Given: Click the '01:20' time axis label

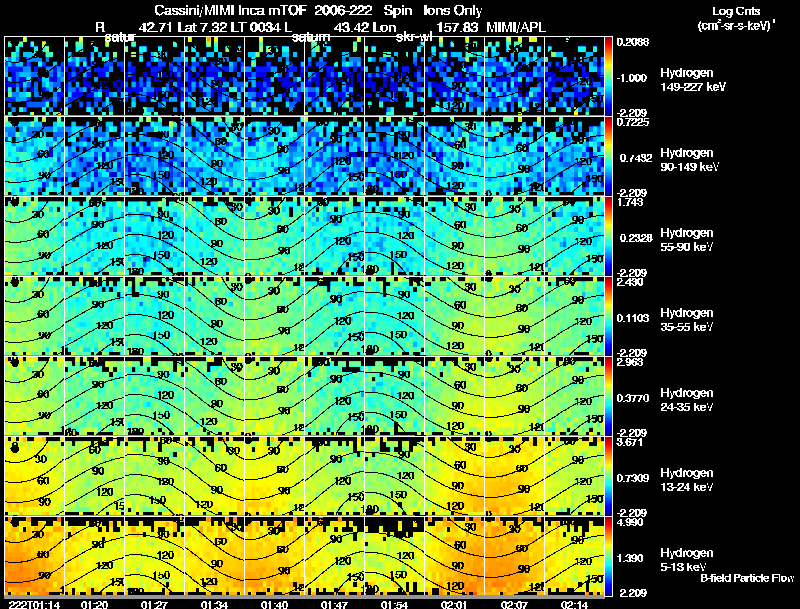Looking at the screenshot, I should pyautogui.click(x=94, y=604).
